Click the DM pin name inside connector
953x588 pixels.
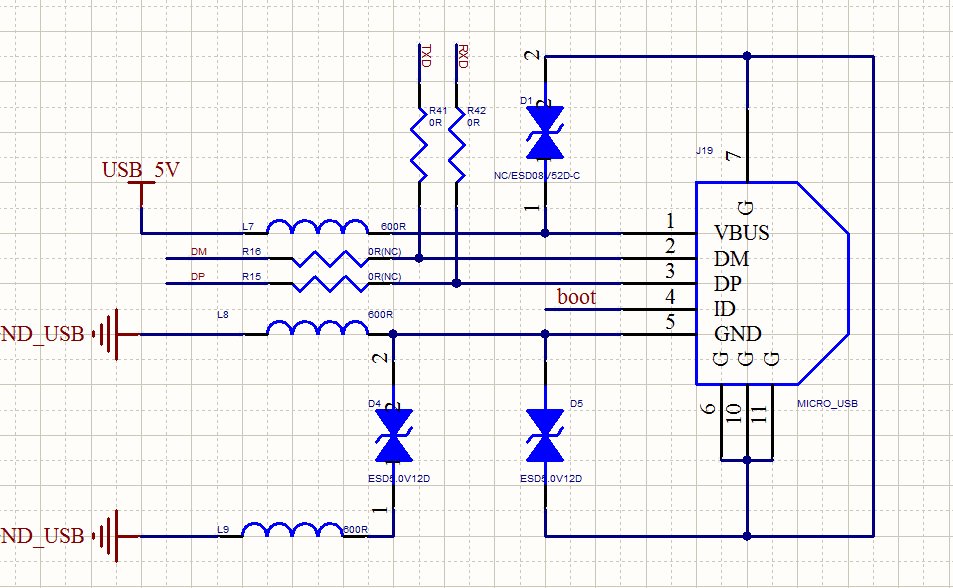click(x=731, y=258)
